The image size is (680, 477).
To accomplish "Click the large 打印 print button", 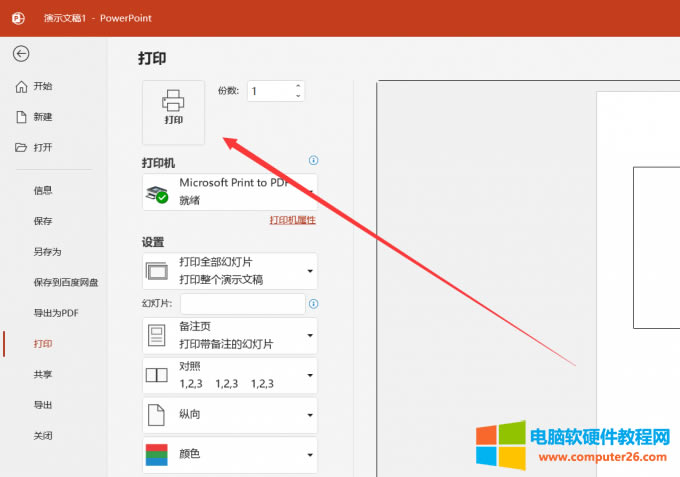I will [173, 112].
